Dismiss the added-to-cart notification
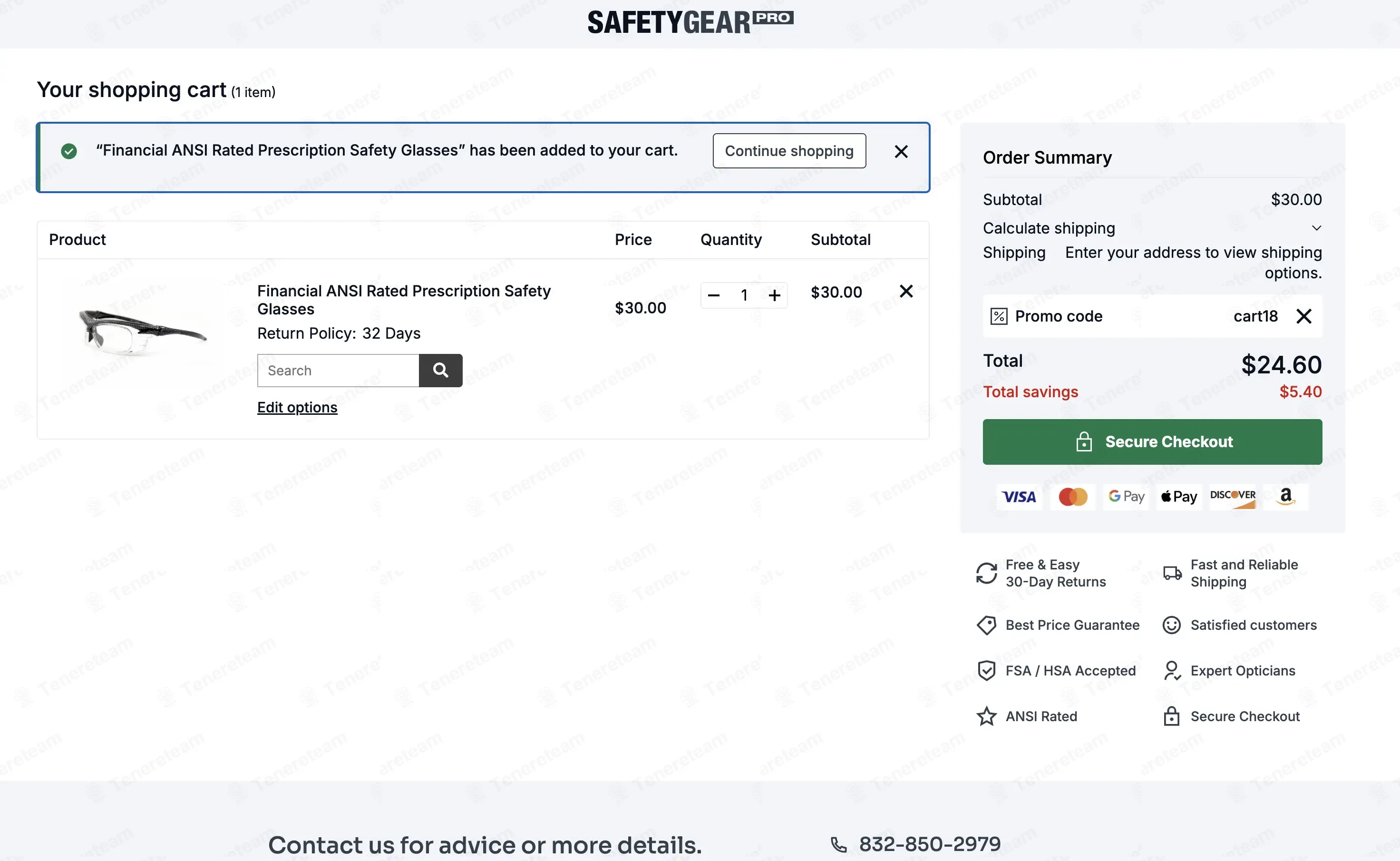This screenshot has width=1400, height=861. coord(901,151)
